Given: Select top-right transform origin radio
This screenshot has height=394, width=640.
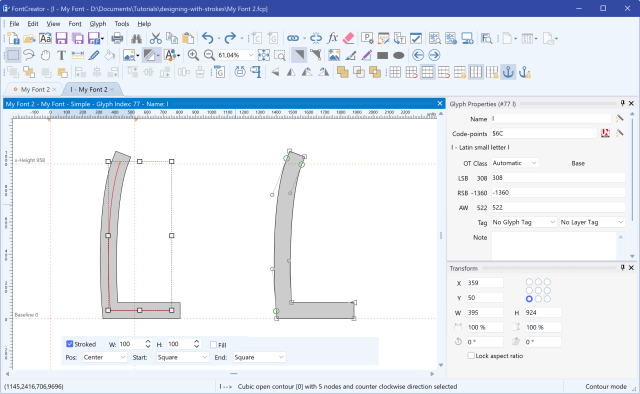Looking at the screenshot, I should coord(547,282).
